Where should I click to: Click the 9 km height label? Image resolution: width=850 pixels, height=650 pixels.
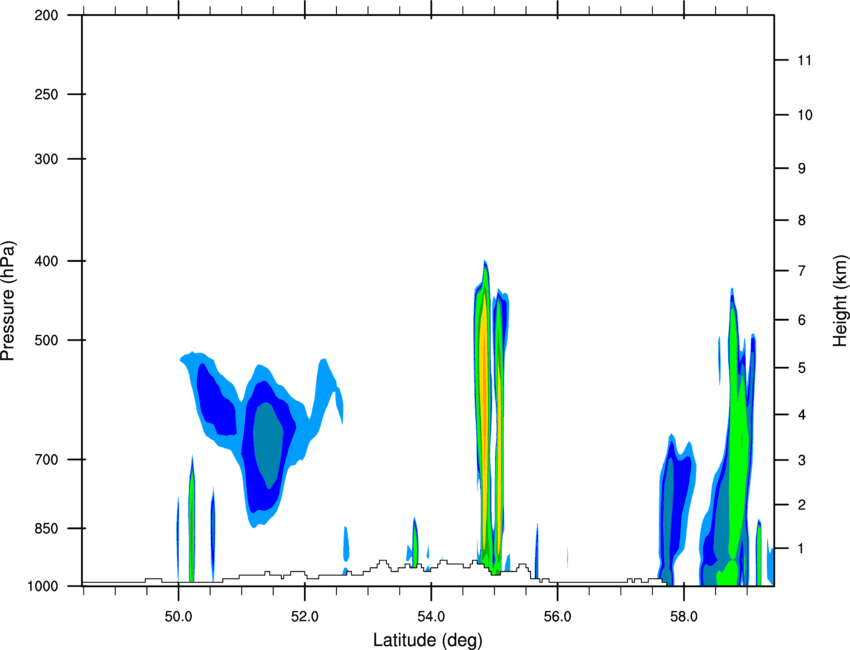tap(802, 169)
